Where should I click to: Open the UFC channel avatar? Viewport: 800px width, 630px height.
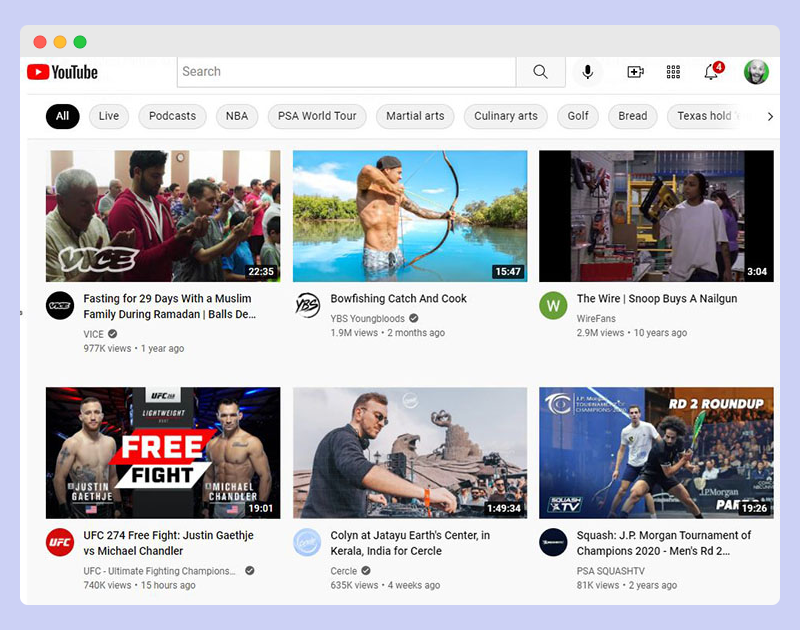point(60,542)
